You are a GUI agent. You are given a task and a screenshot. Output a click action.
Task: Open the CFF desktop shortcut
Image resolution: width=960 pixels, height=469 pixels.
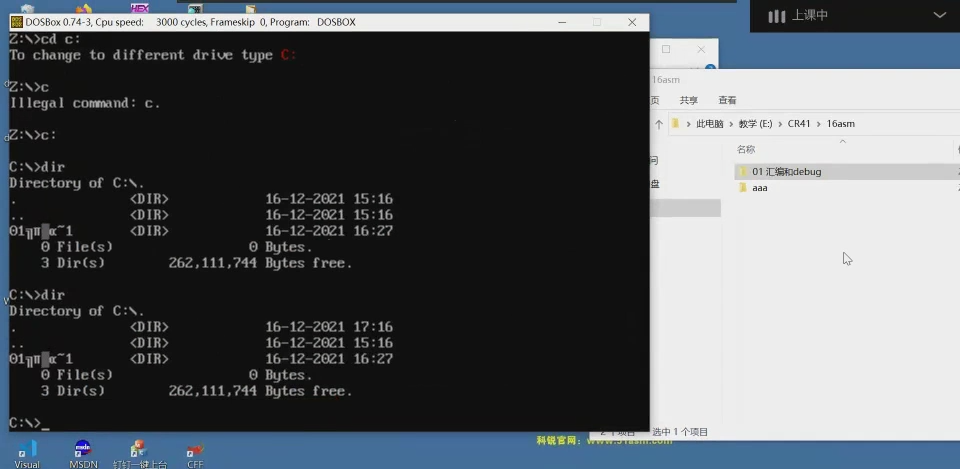click(x=195, y=456)
